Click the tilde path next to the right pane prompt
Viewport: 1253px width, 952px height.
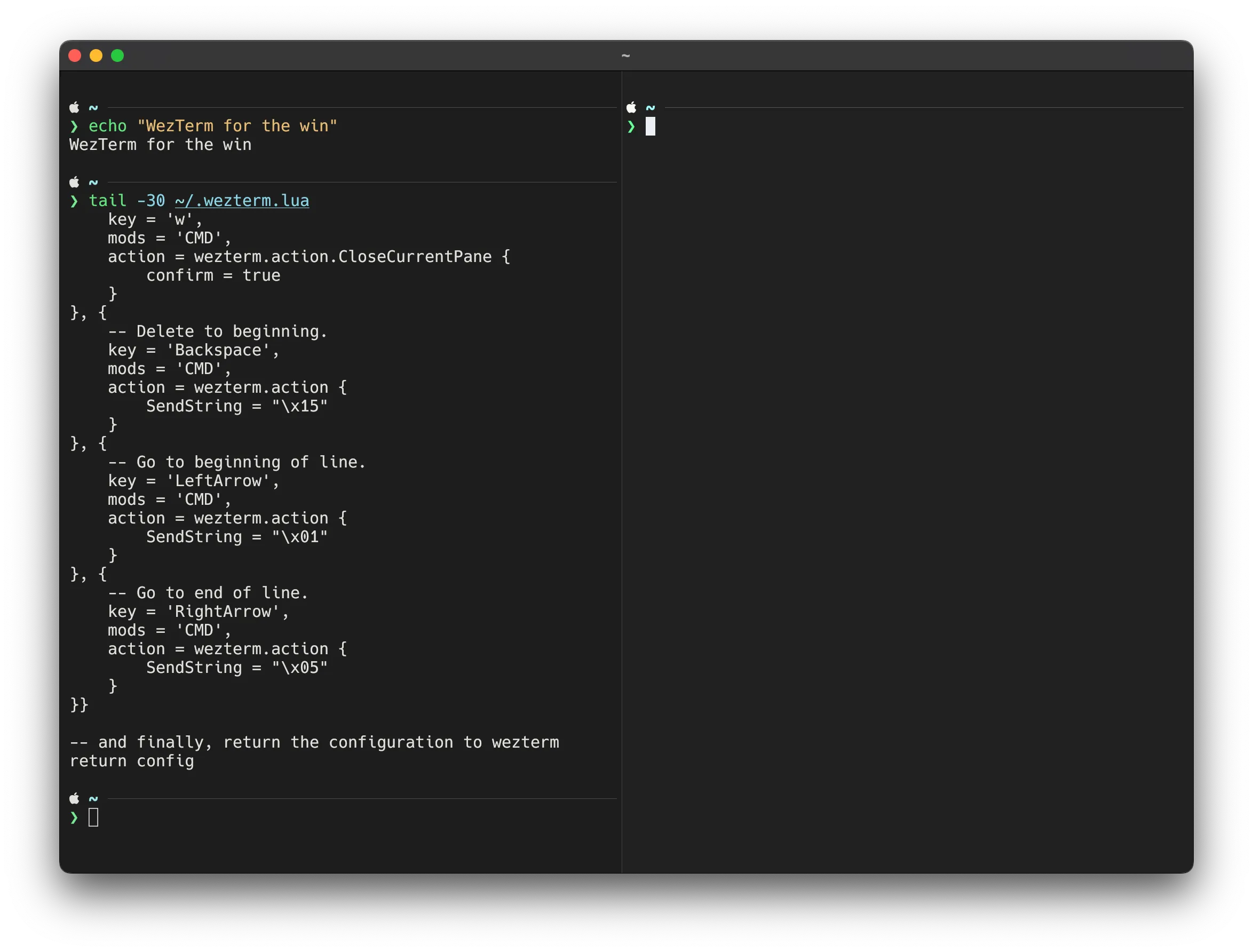click(651, 107)
